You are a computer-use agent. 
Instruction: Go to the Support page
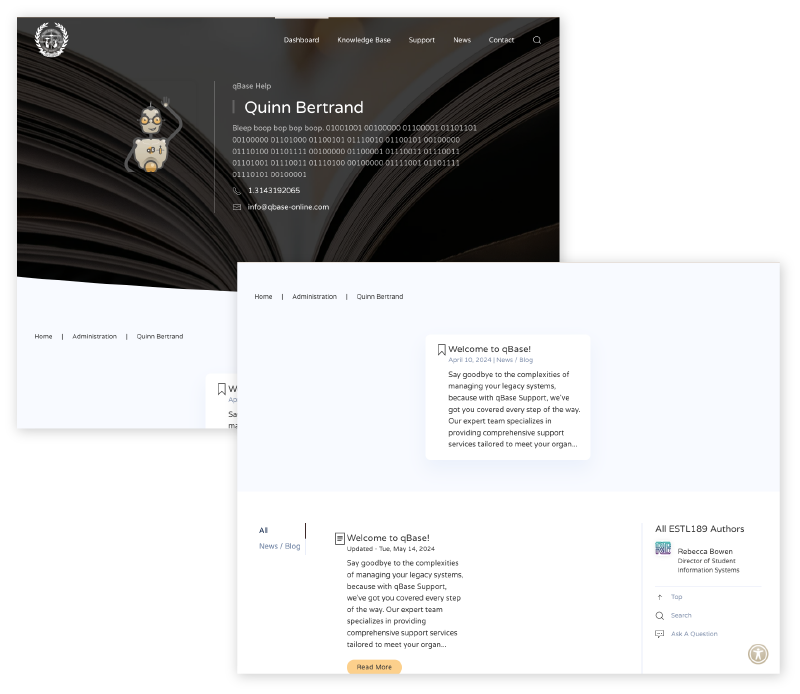[x=421, y=40]
